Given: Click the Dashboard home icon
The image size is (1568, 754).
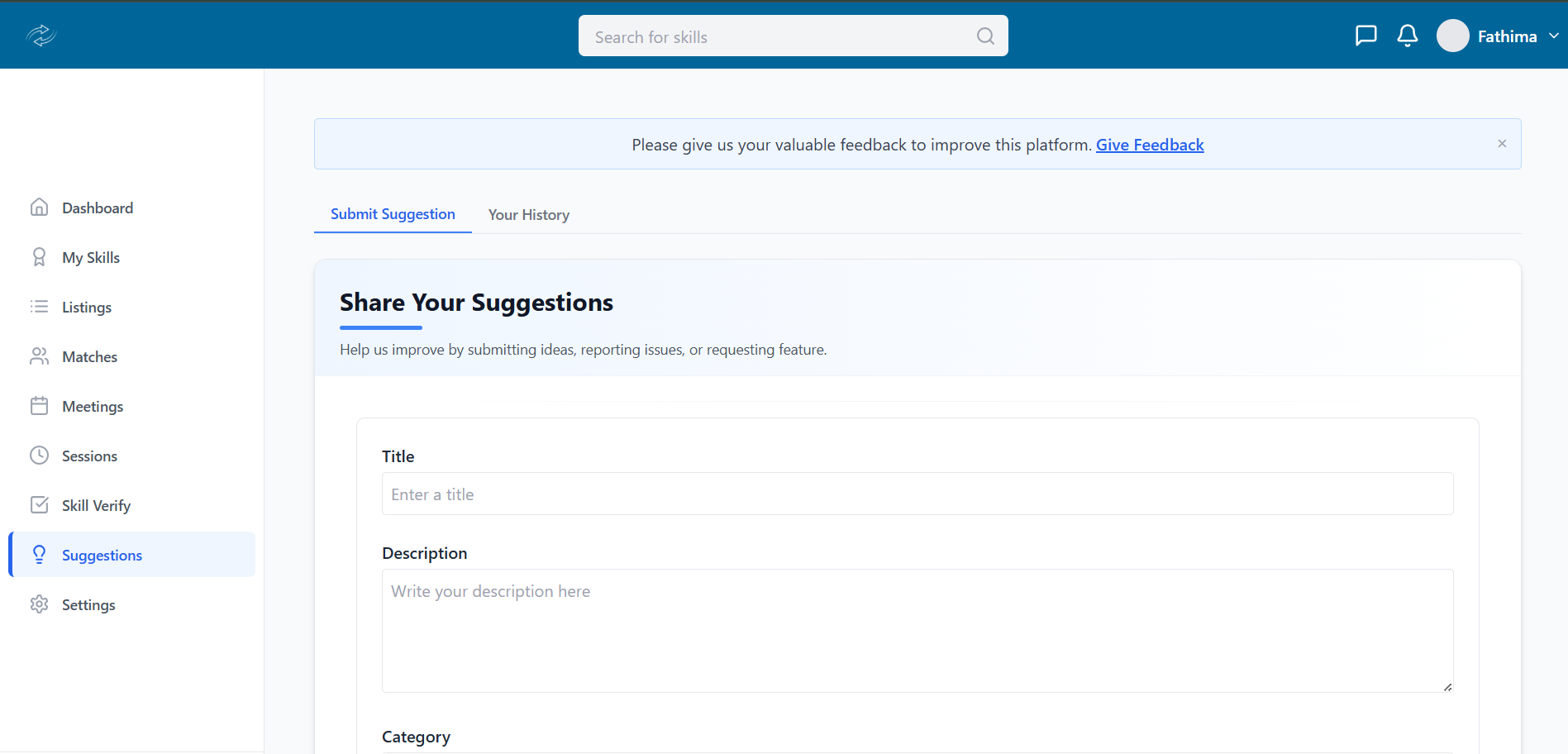Looking at the screenshot, I should click(x=39, y=208).
